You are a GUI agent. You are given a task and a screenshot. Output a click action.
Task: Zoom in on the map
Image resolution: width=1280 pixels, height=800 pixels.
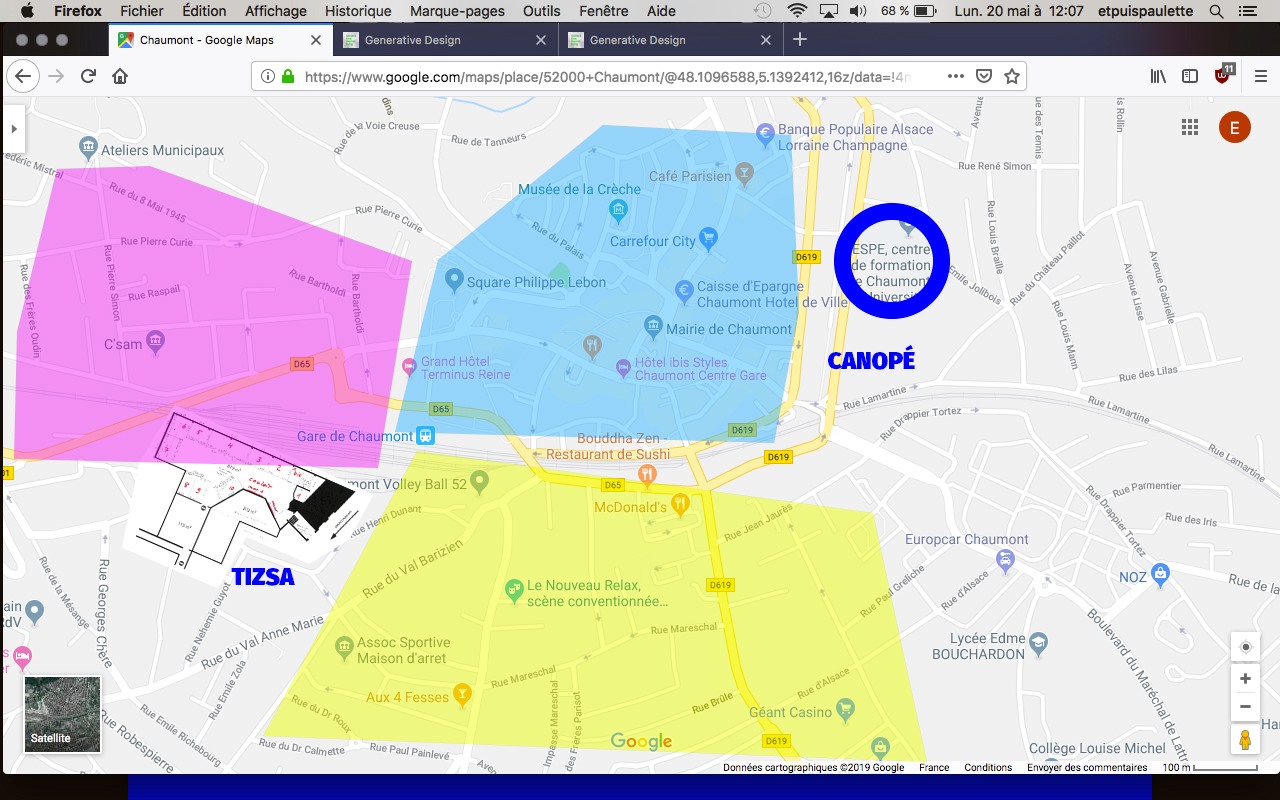(x=1245, y=679)
